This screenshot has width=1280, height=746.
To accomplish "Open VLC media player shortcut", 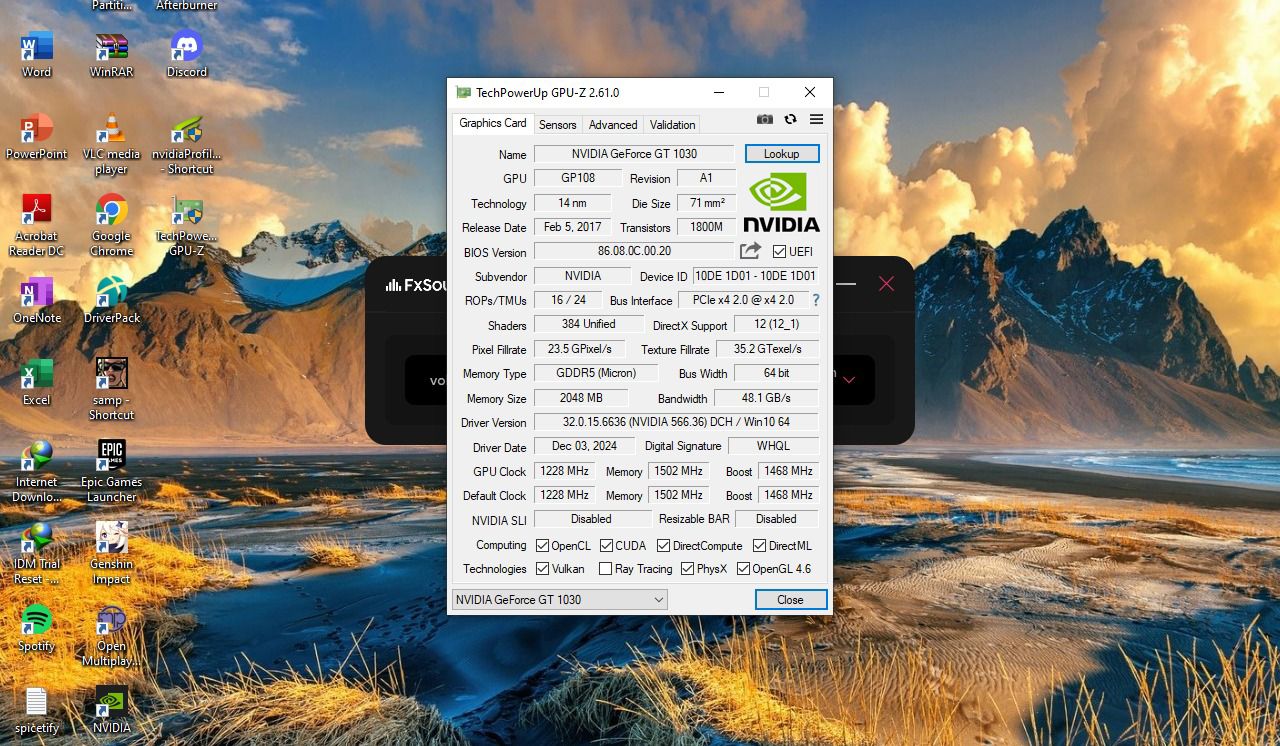I will [x=112, y=144].
